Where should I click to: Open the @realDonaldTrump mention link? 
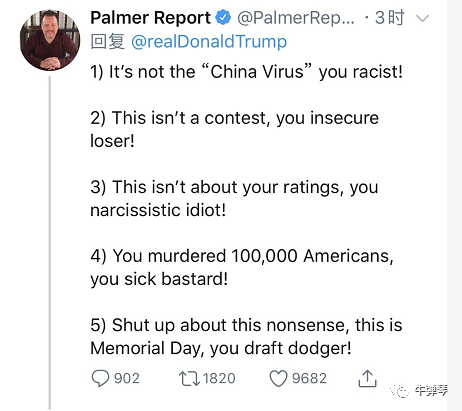click(209, 42)
